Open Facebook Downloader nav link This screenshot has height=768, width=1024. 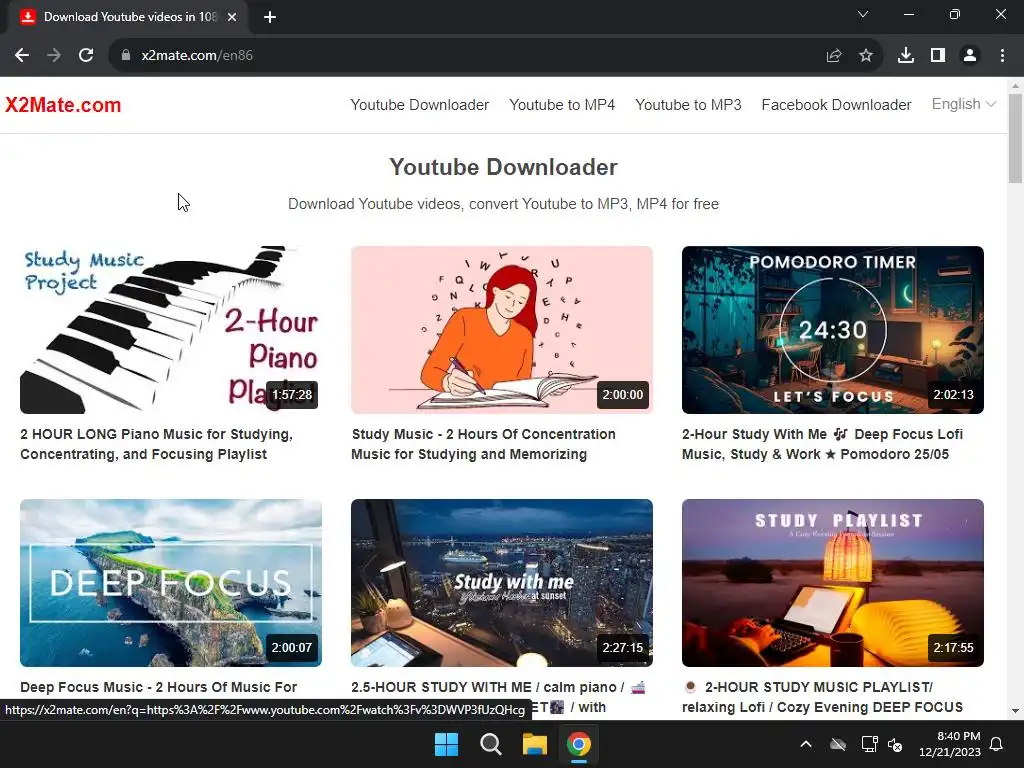pos(836,104)
